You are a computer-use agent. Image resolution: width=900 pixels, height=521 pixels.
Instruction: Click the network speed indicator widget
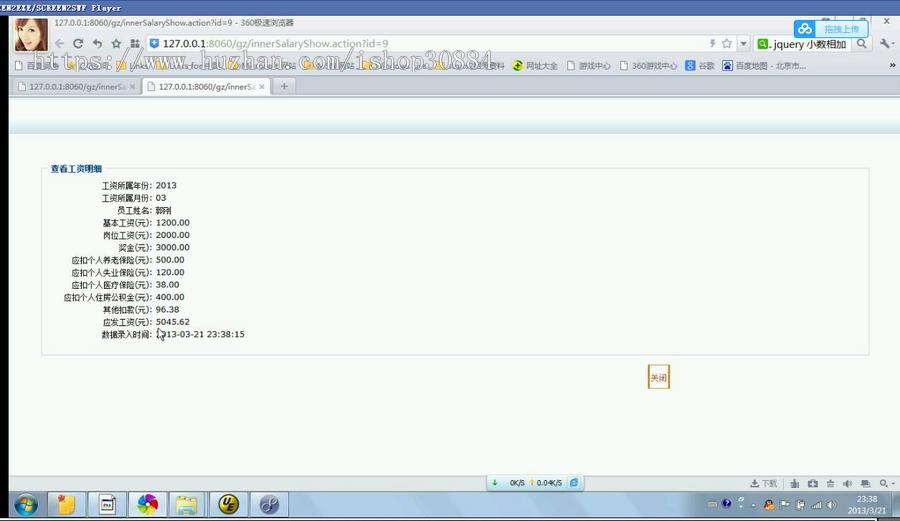point(535,483)
